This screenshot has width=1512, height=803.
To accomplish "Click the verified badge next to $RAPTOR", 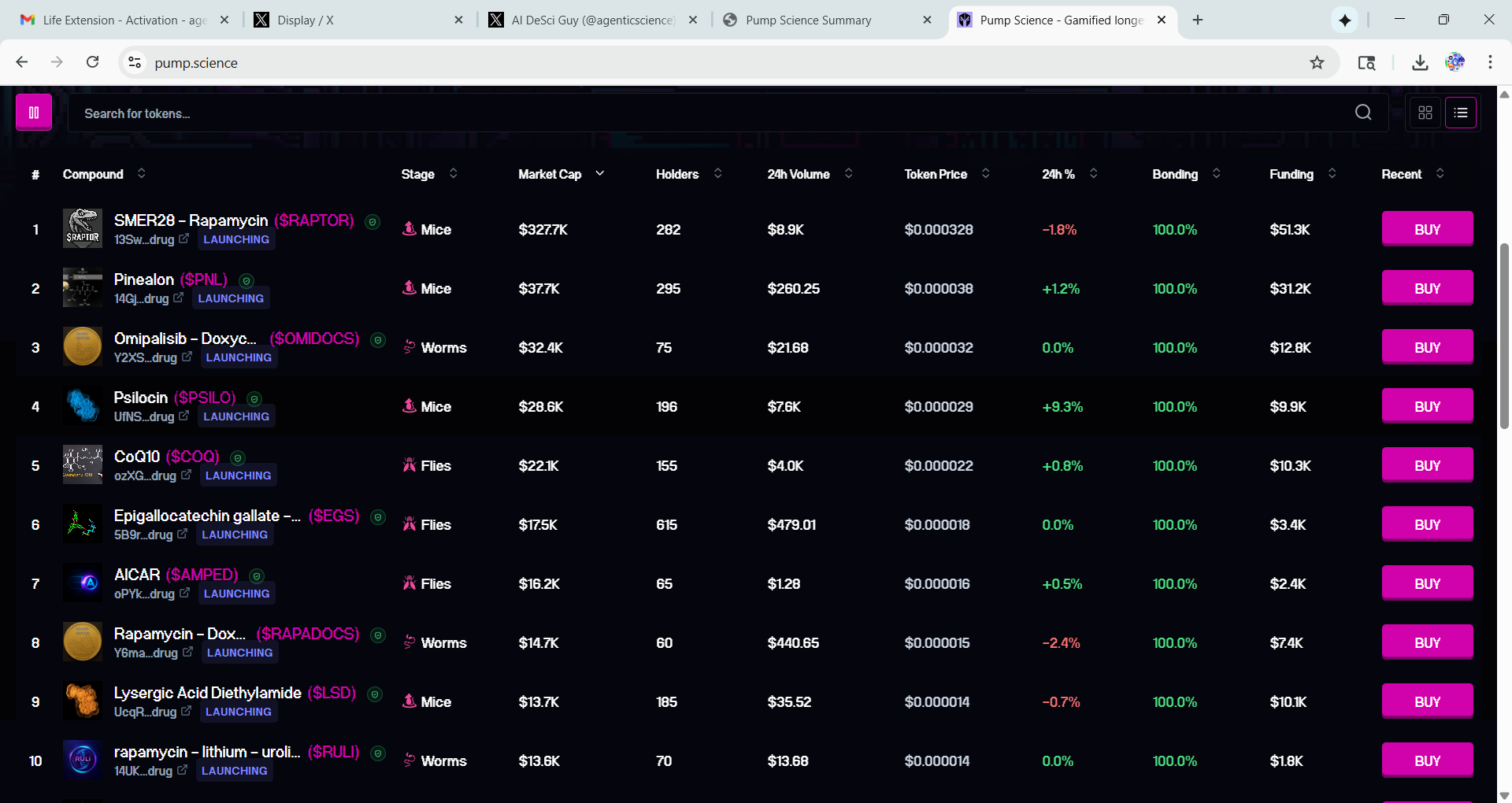I will point(372,222).
